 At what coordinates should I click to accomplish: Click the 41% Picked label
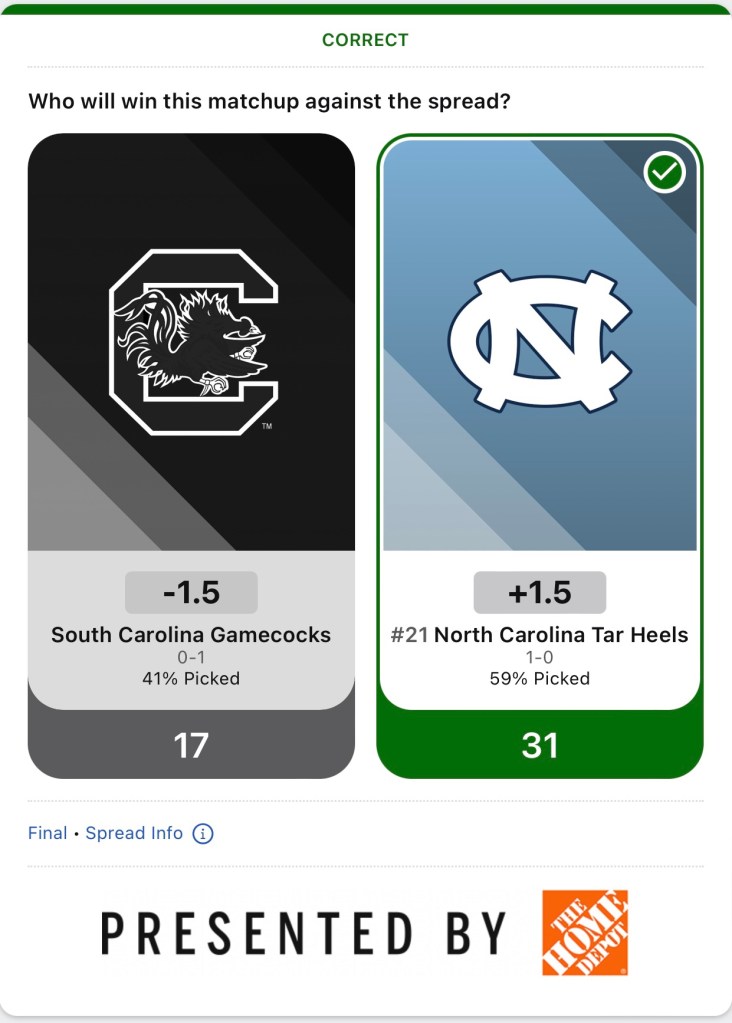coord(191,678)
